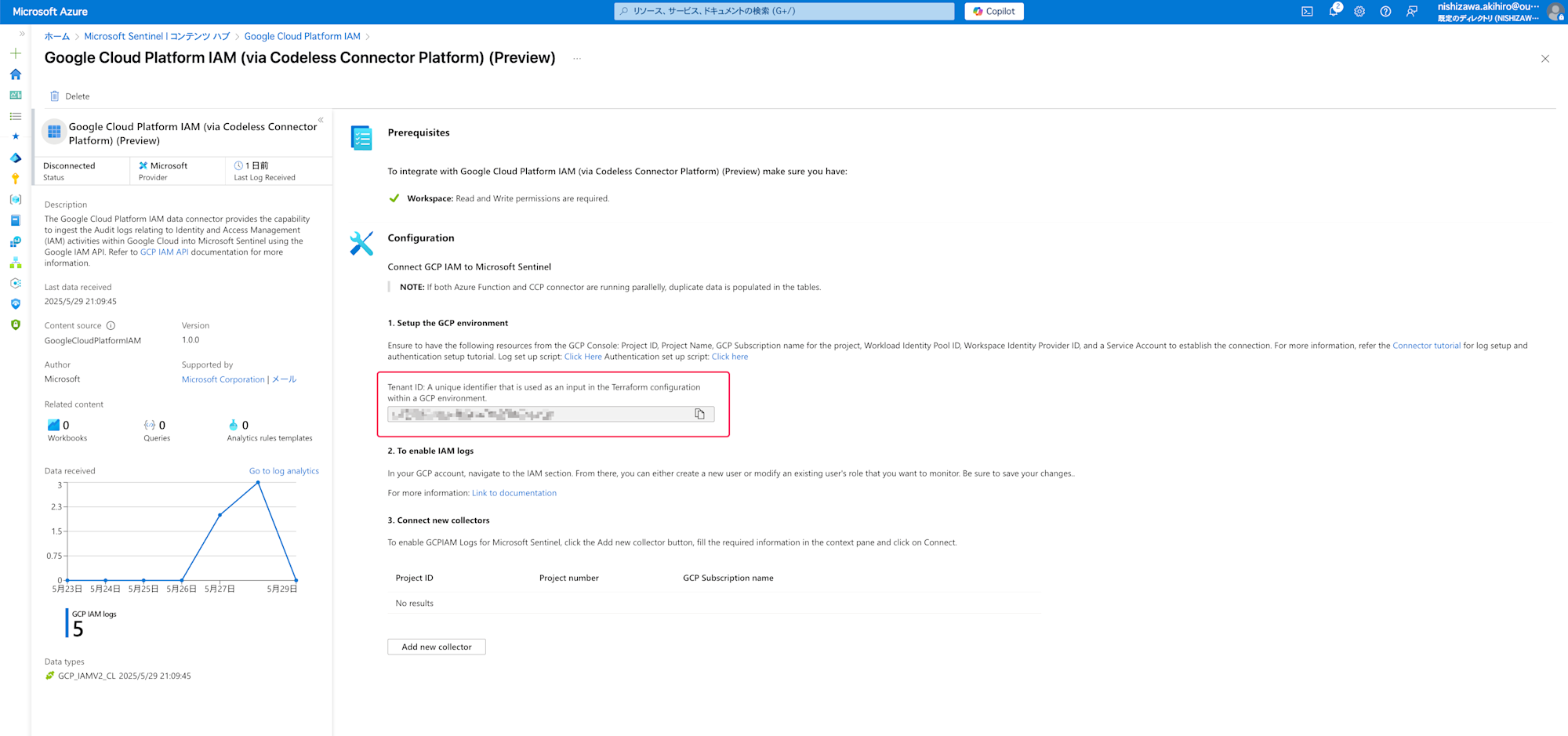The width and height of the screenshot is (1568, 736).
Task: Open the blue shield Sentinel icon in sidebar
Action: click(15, 304)
